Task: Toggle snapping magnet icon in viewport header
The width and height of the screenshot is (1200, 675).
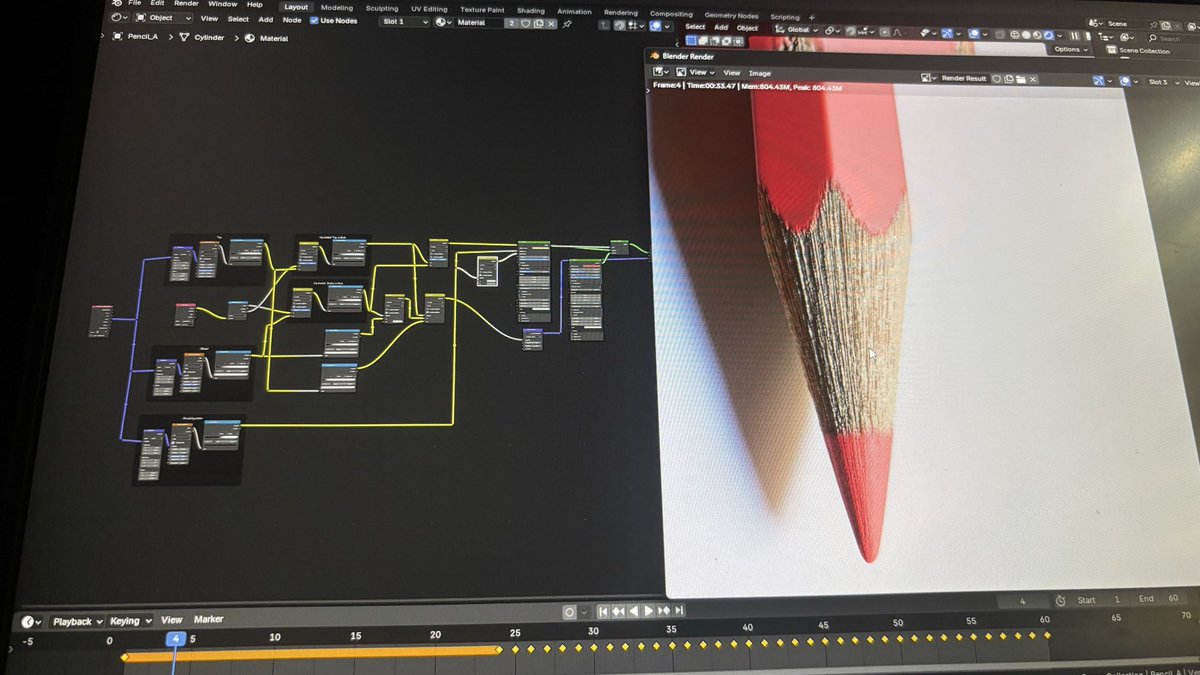Action: tap(851, 31)
